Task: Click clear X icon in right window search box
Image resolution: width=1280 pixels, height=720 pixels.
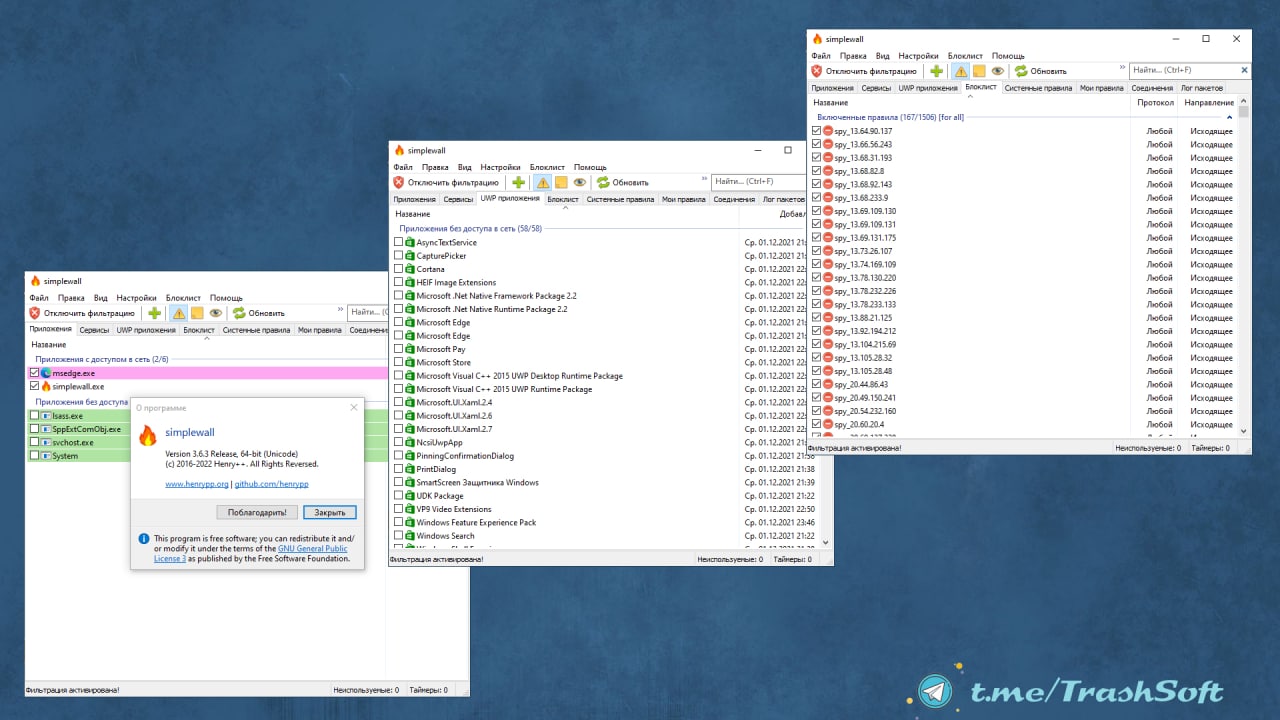Action: [1244, 70]
